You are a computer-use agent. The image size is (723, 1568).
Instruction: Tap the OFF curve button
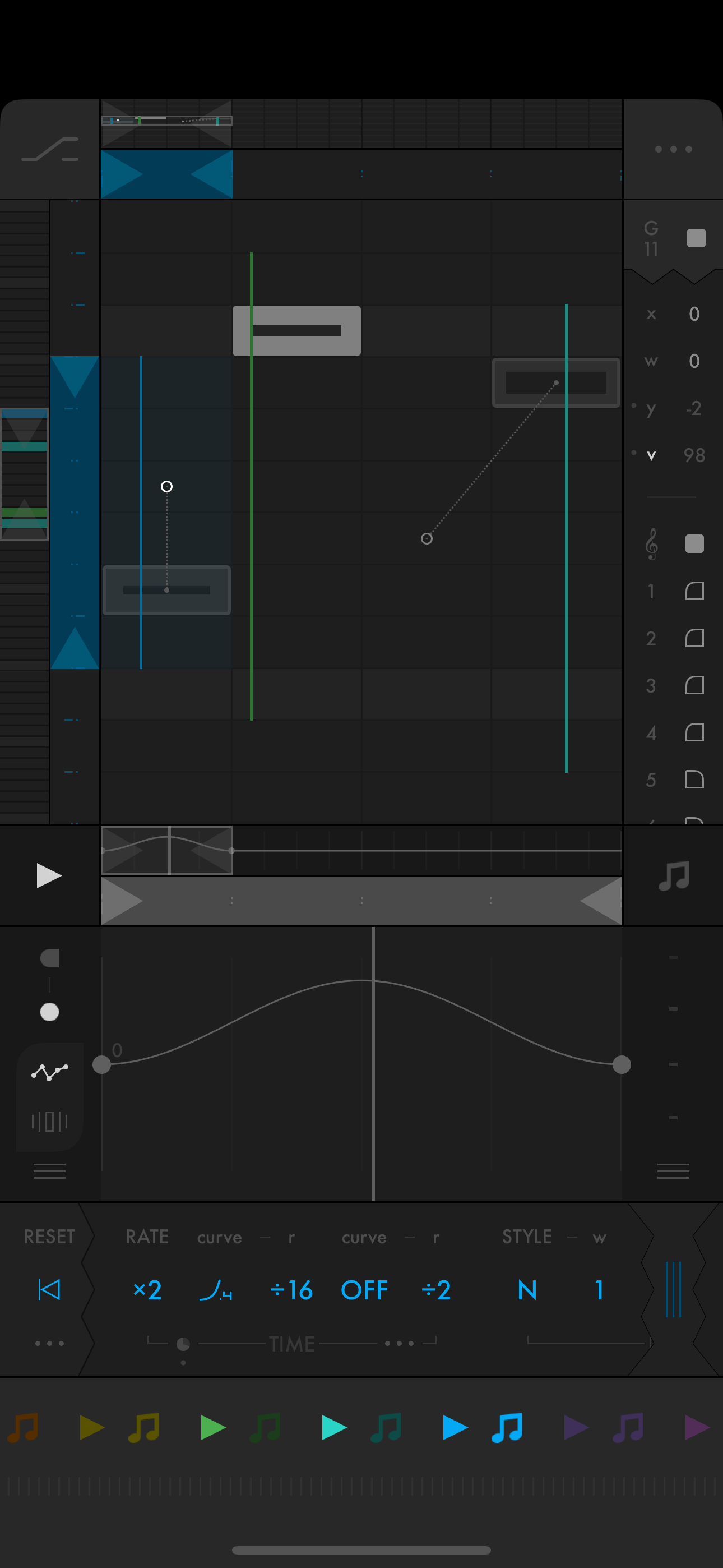[364, 1290]
